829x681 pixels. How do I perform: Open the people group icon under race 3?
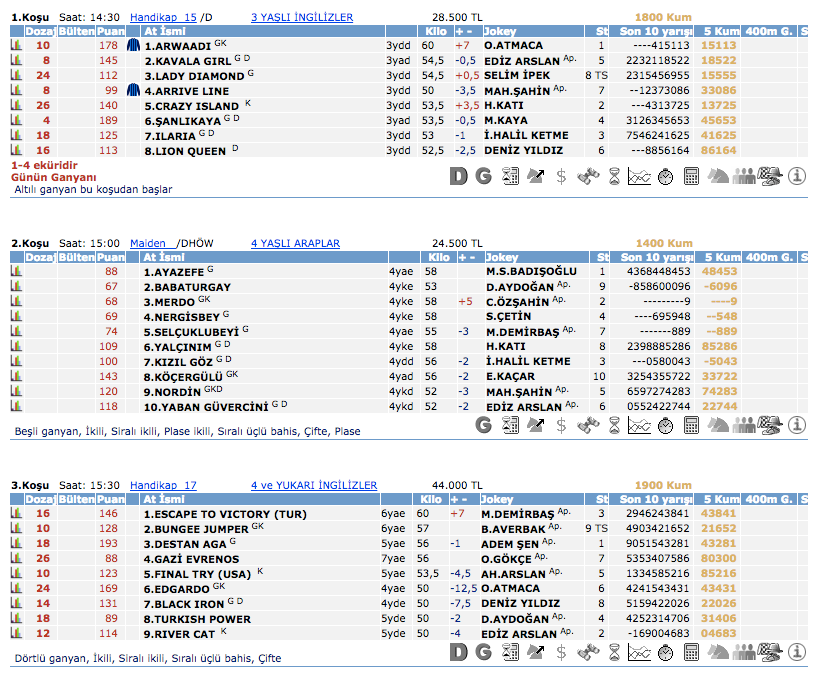pyautogui.click(x=744, y=653)
